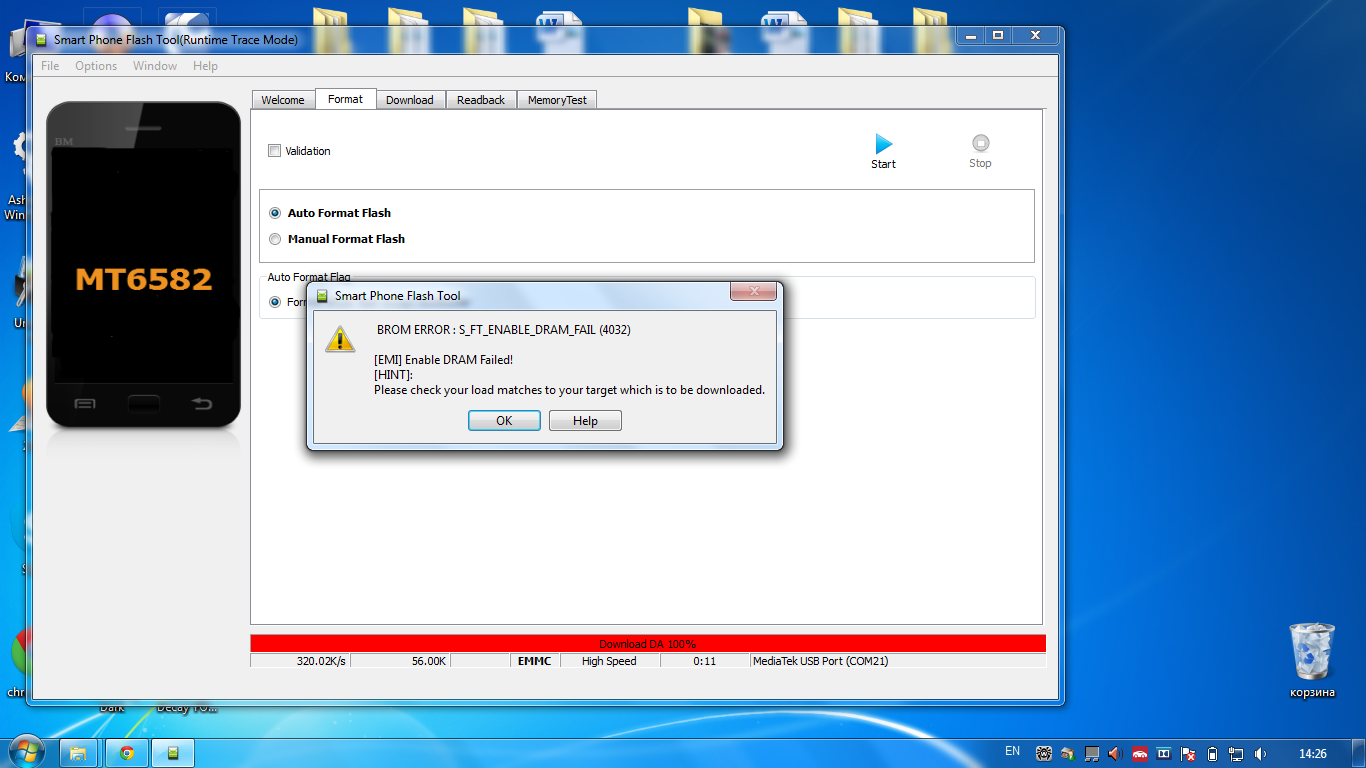The image size is (1366, 768).
Task: Click the red Download DA progress bar
Action: [647, 644]
